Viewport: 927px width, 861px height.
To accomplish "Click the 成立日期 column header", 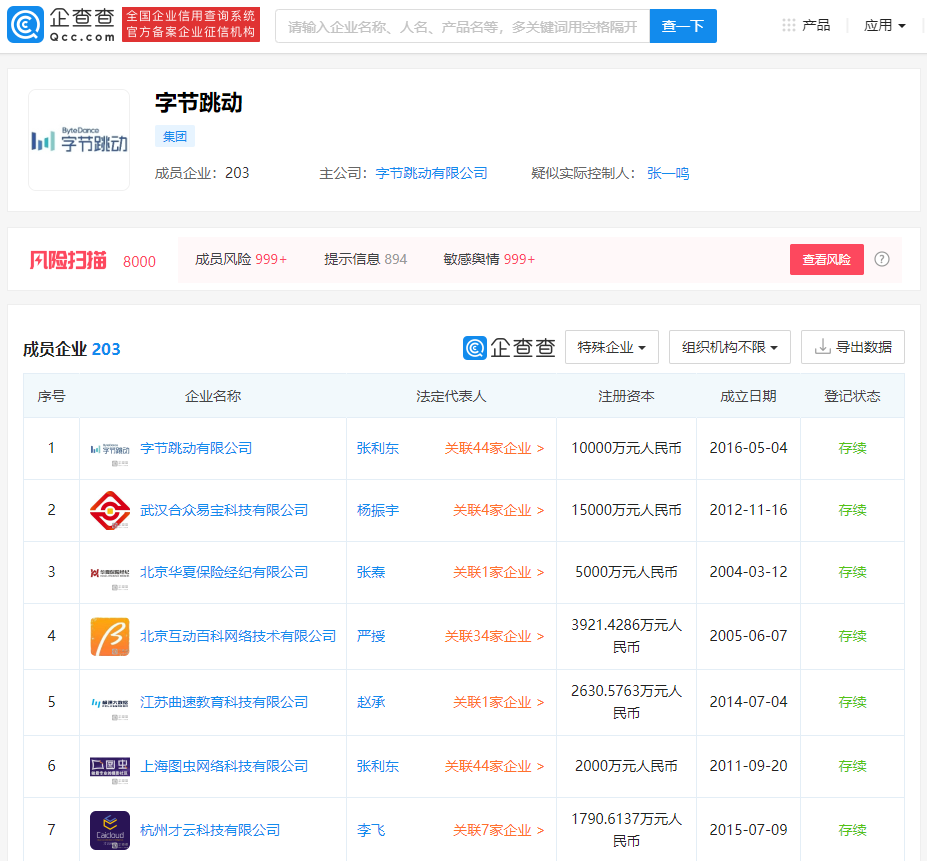I will pos(748,396).
